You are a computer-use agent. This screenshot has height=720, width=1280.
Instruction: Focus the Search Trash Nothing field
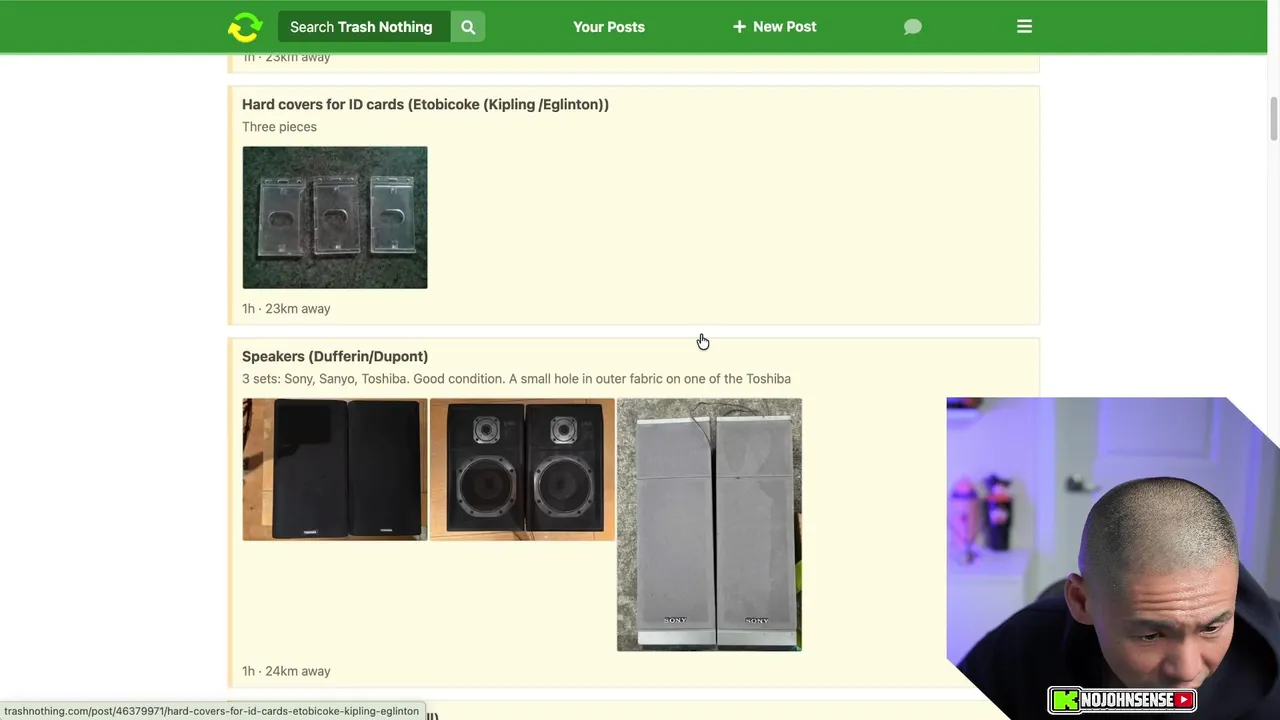tap(364, 27)
